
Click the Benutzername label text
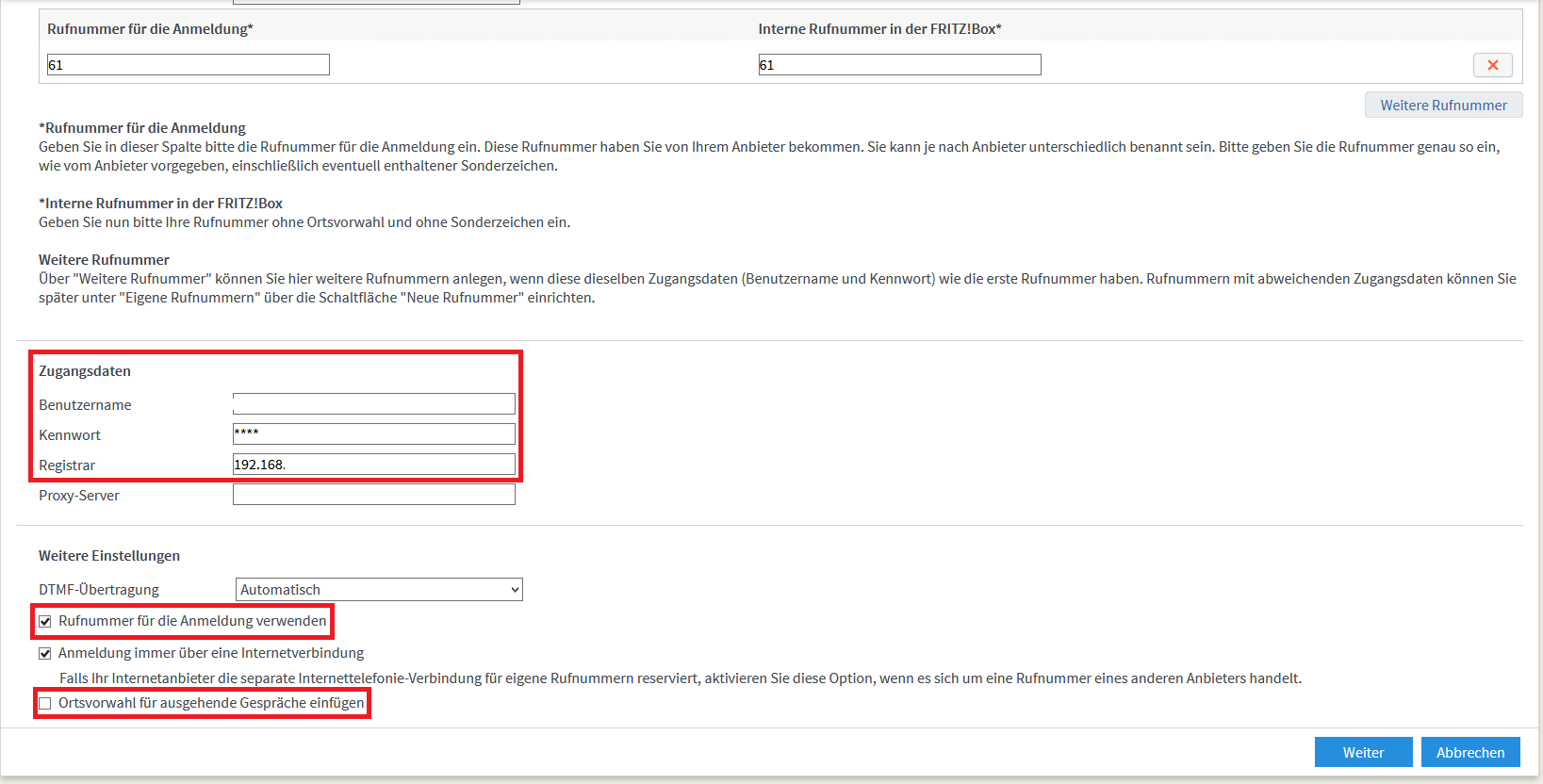[85, 405]
